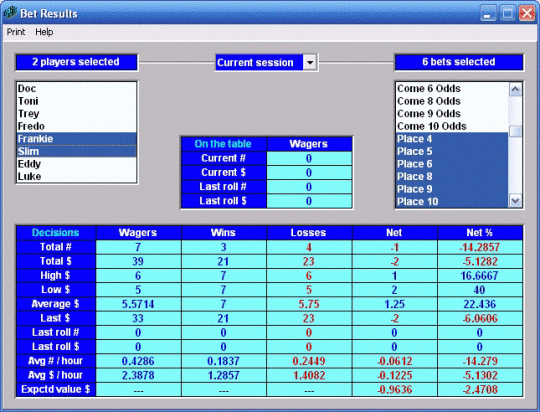
Task: Select player Luke in the list
Action: pos(76,176)
